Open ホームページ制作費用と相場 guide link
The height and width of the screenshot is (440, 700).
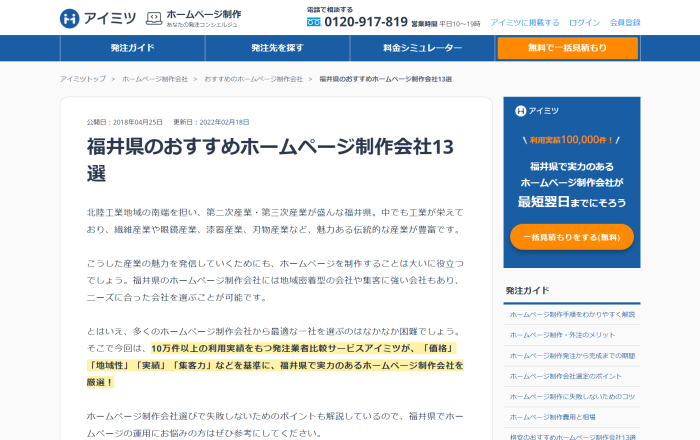click(553, 417)
